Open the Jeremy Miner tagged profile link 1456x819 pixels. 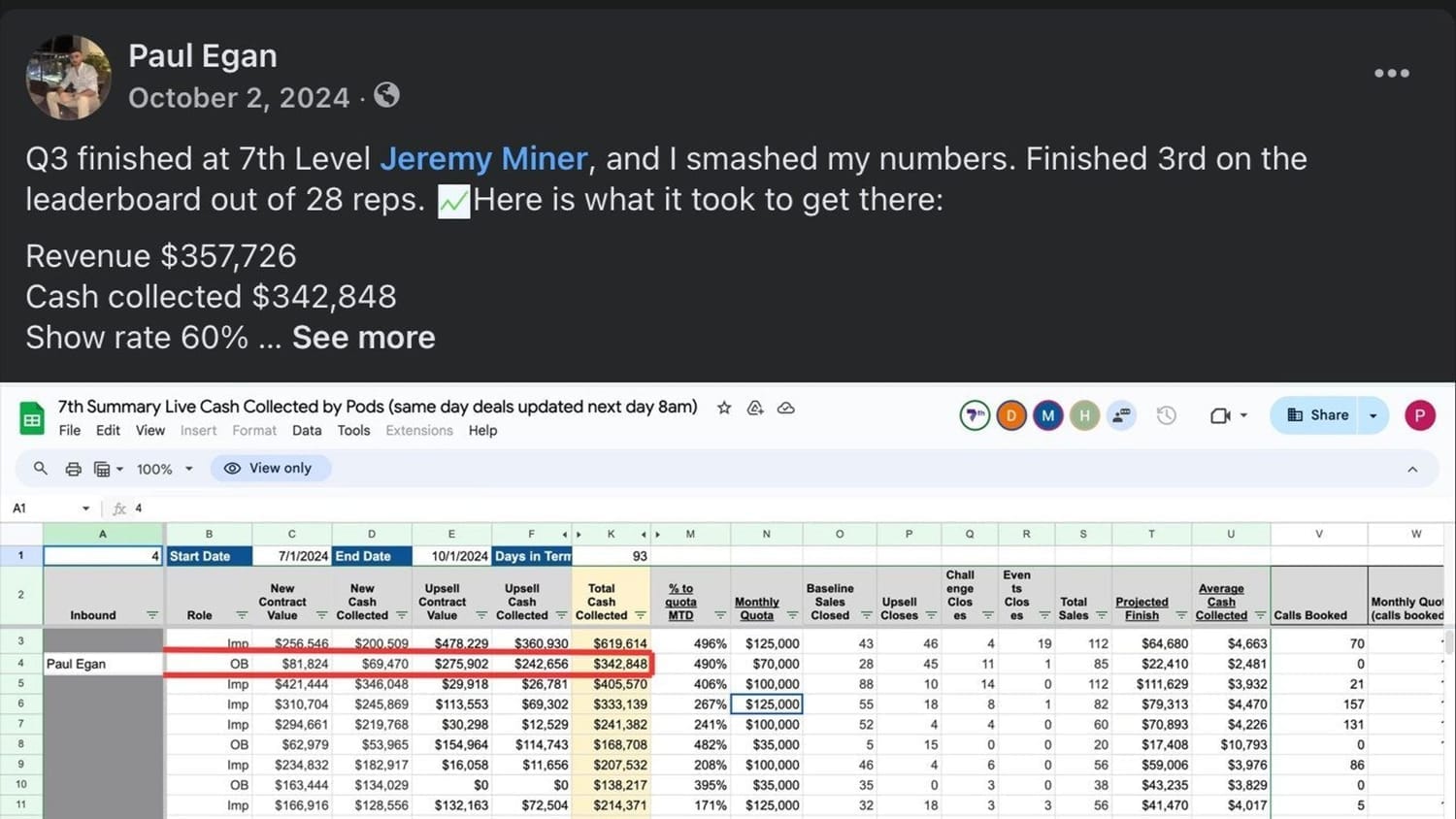(483, 159)
